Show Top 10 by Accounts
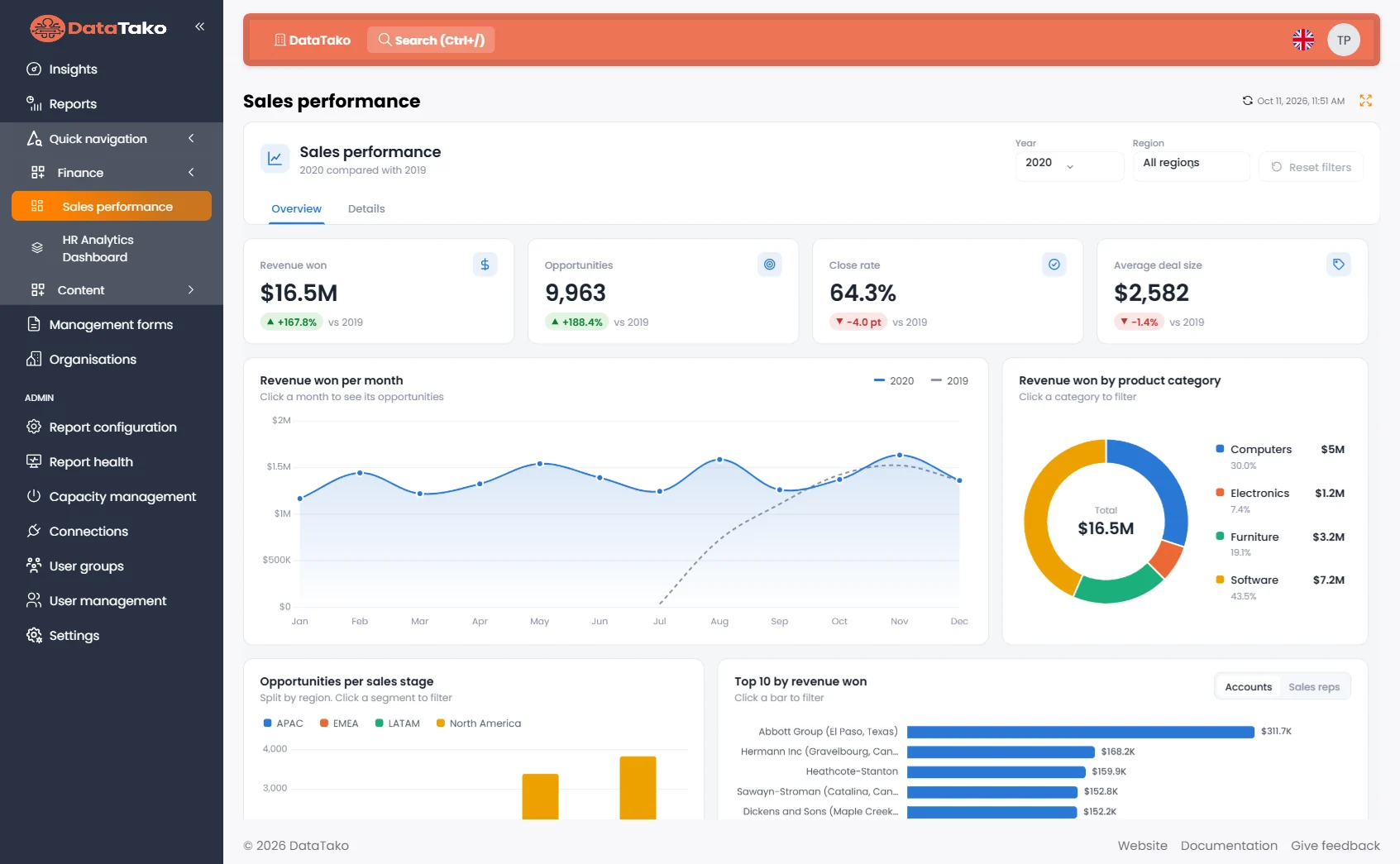This screenshot has width=1400, height=864. (x=1248, y=687)
